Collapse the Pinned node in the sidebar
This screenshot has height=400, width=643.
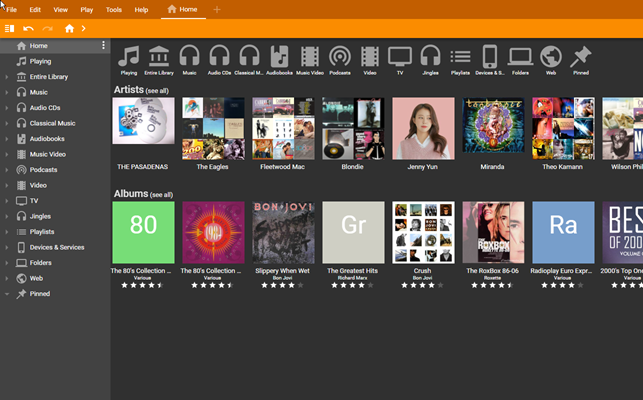click(x=7, y=294)
